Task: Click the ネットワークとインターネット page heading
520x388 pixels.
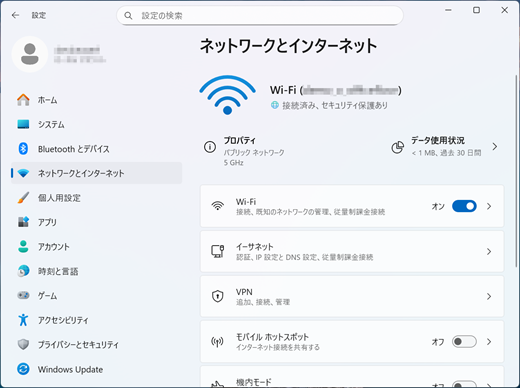Action: (288, 46)
